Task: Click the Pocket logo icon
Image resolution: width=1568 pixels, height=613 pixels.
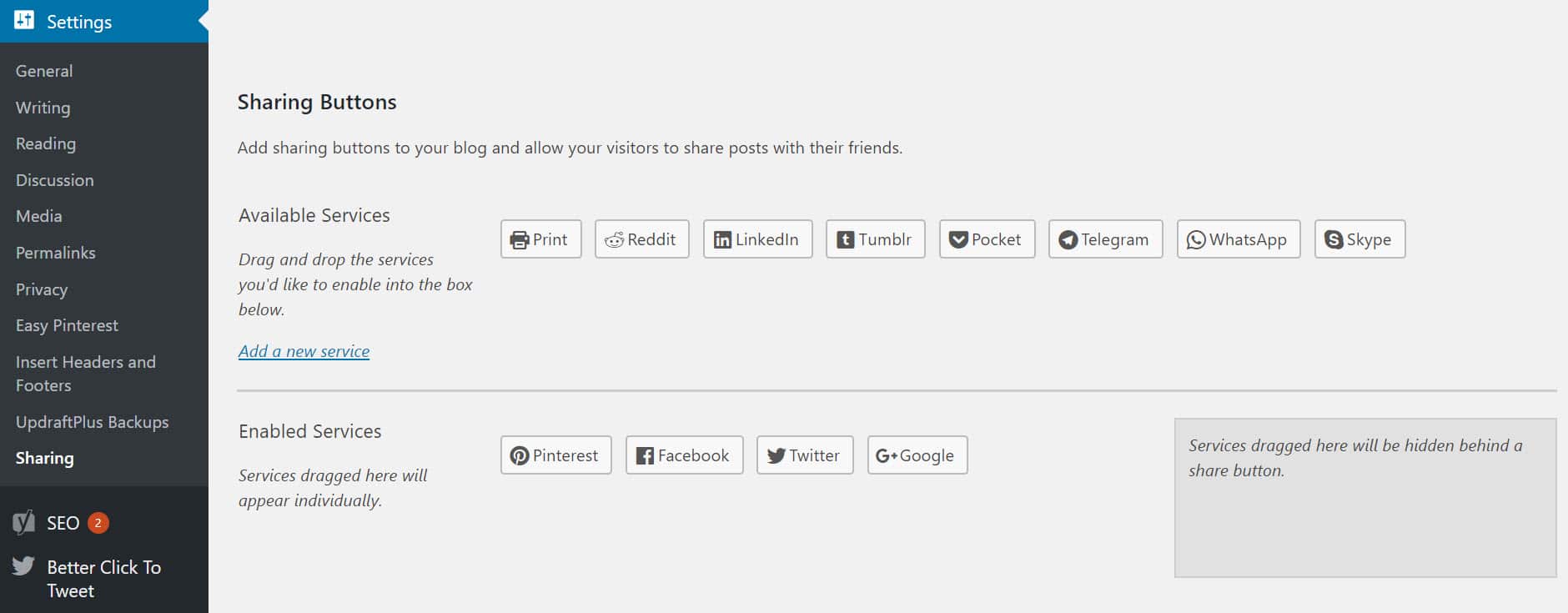Action: tap(958, 240)
